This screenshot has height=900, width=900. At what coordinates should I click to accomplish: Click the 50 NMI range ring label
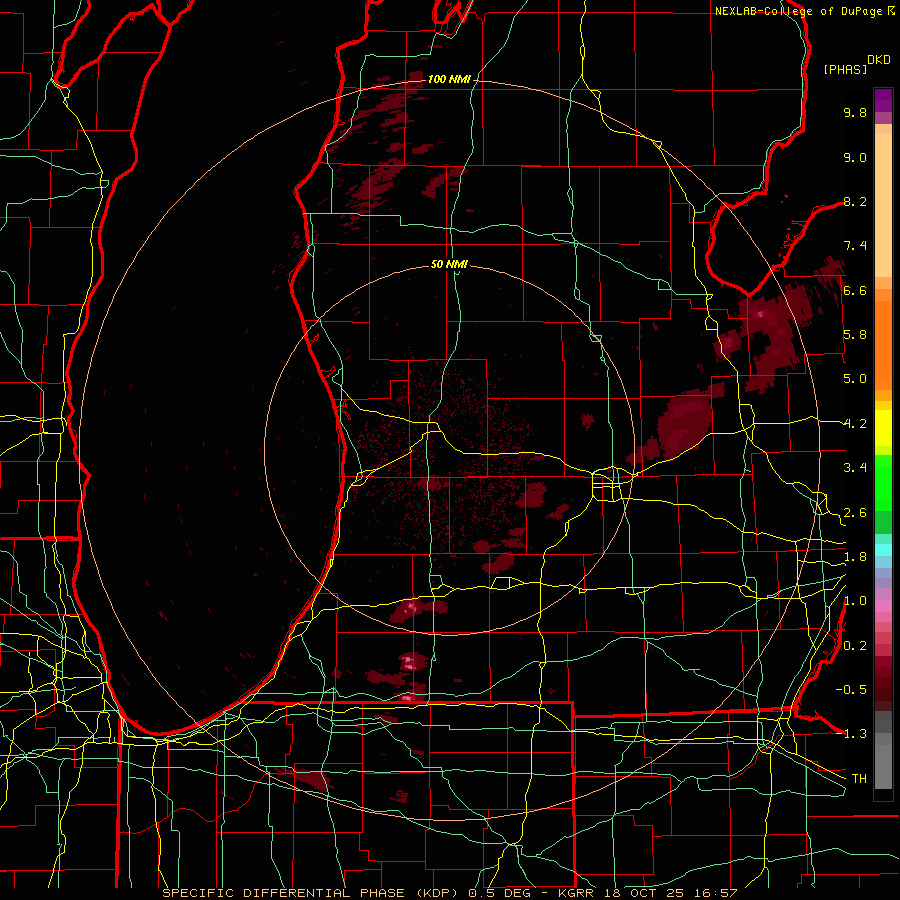pos(449,264)
